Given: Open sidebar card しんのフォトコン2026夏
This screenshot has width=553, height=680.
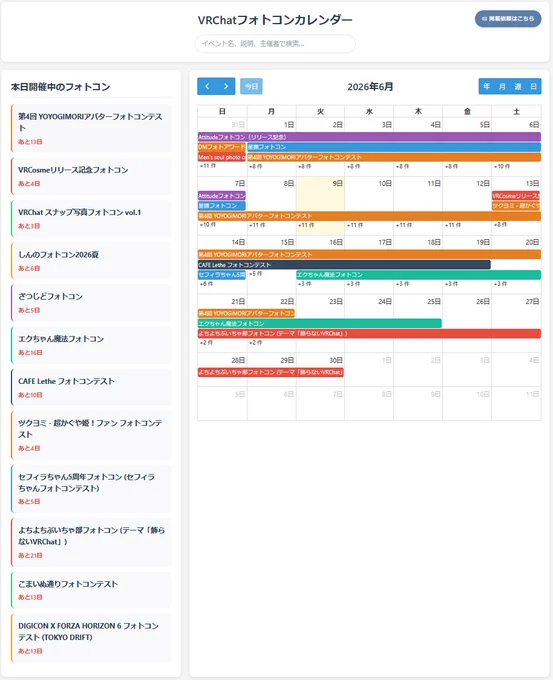Looking at the screenshot, I should click(91, 261).
